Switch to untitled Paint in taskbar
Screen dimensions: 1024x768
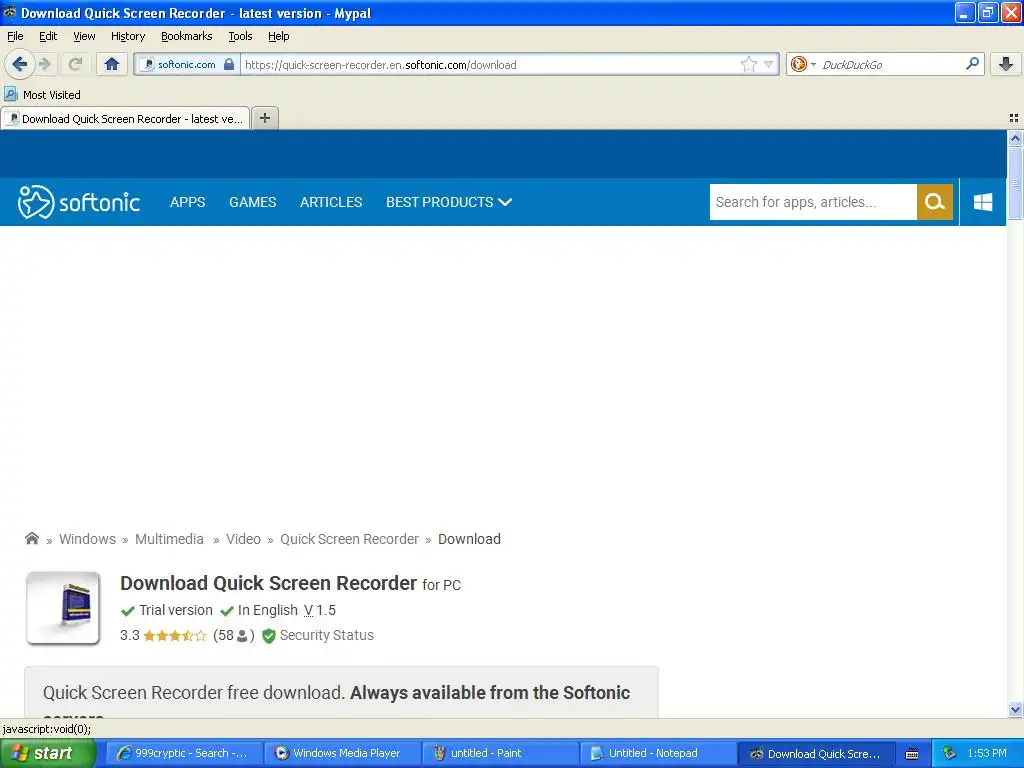point(500,753)
